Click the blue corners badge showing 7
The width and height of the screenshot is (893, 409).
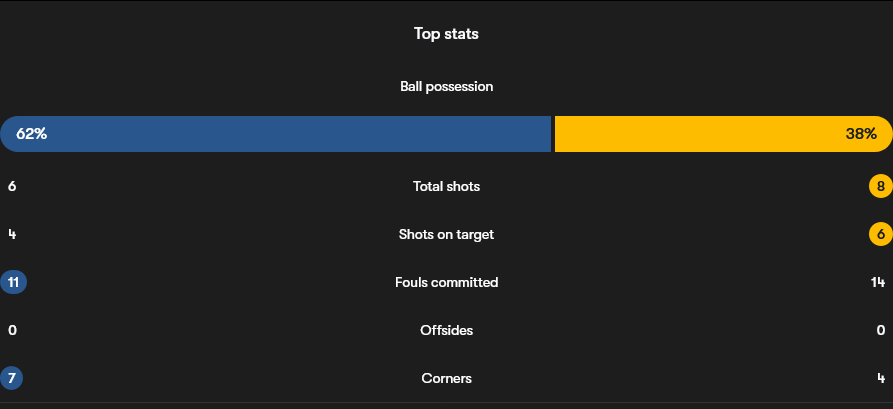pyautogui.click(x=12, y=378)
